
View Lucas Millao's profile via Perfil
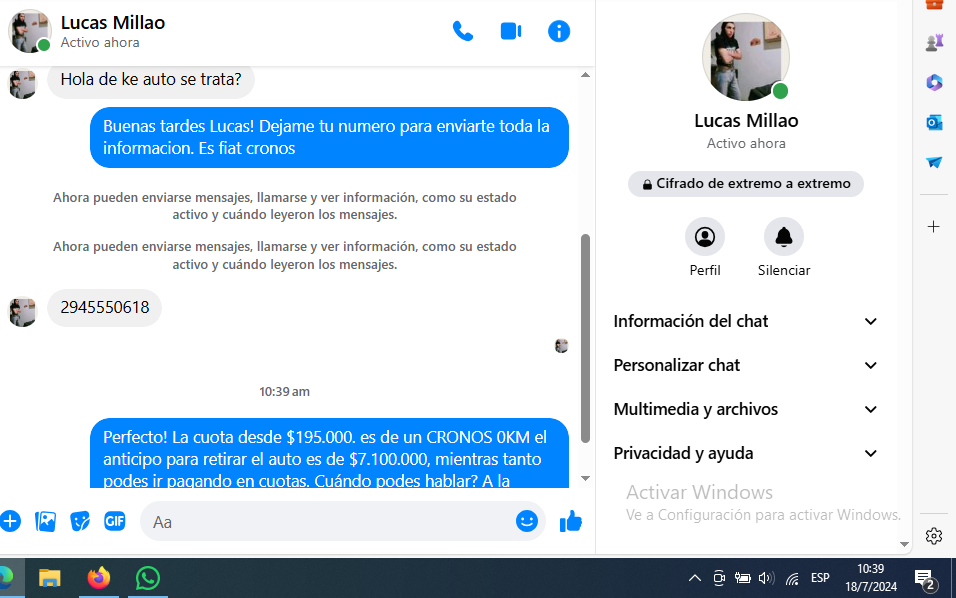coord(705,237)
